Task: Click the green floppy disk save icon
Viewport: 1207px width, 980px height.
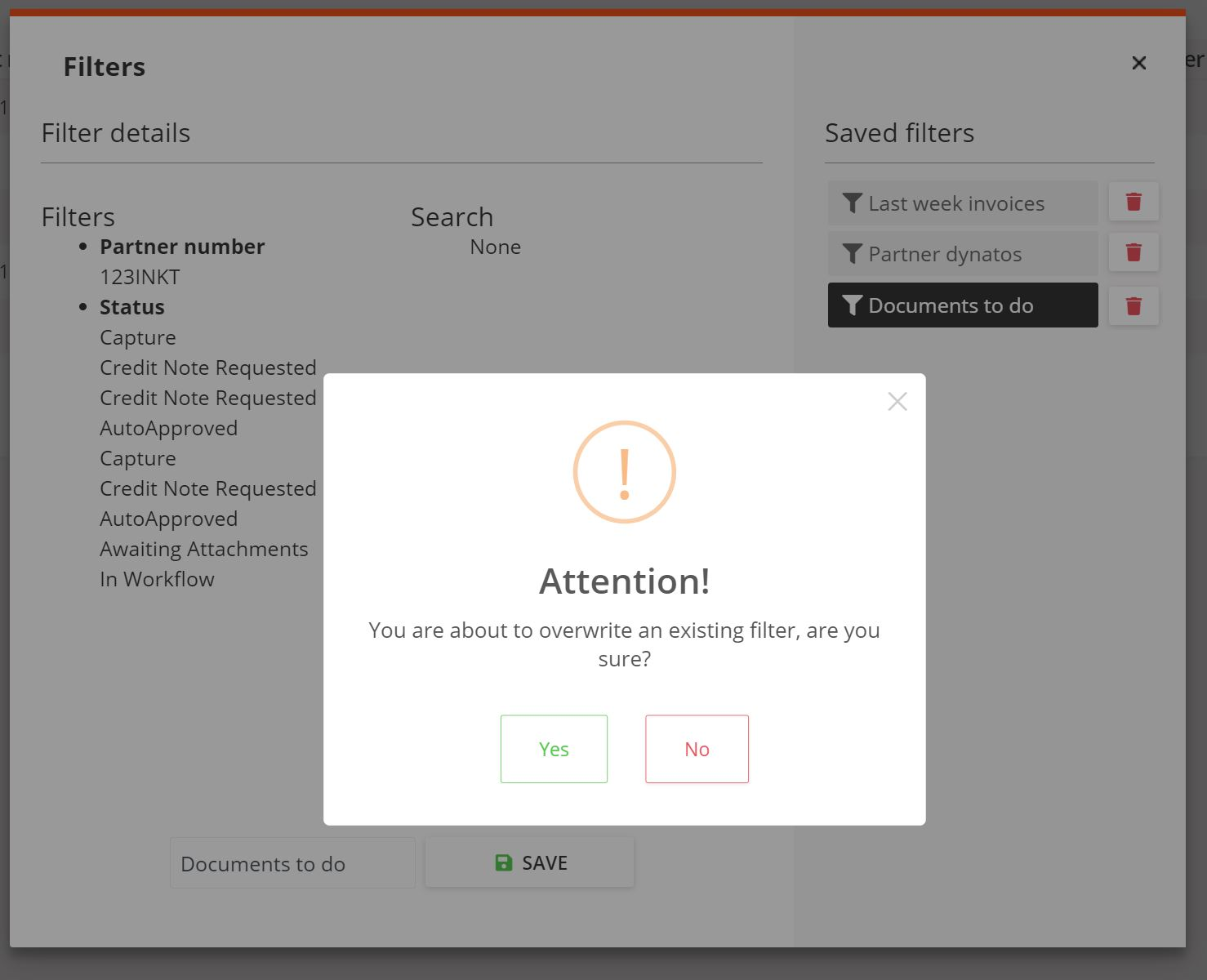Action: pos(504,862)
